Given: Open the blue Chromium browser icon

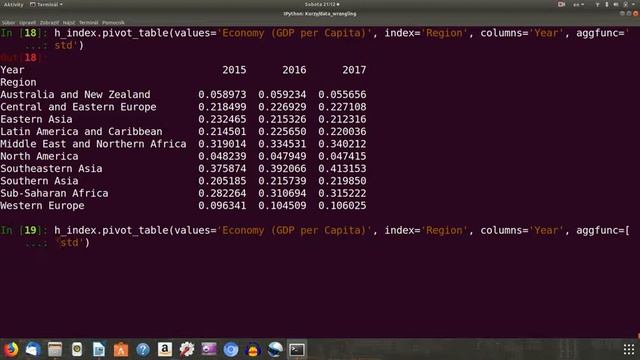Looking at the screenshot, I should click(231, 349).
